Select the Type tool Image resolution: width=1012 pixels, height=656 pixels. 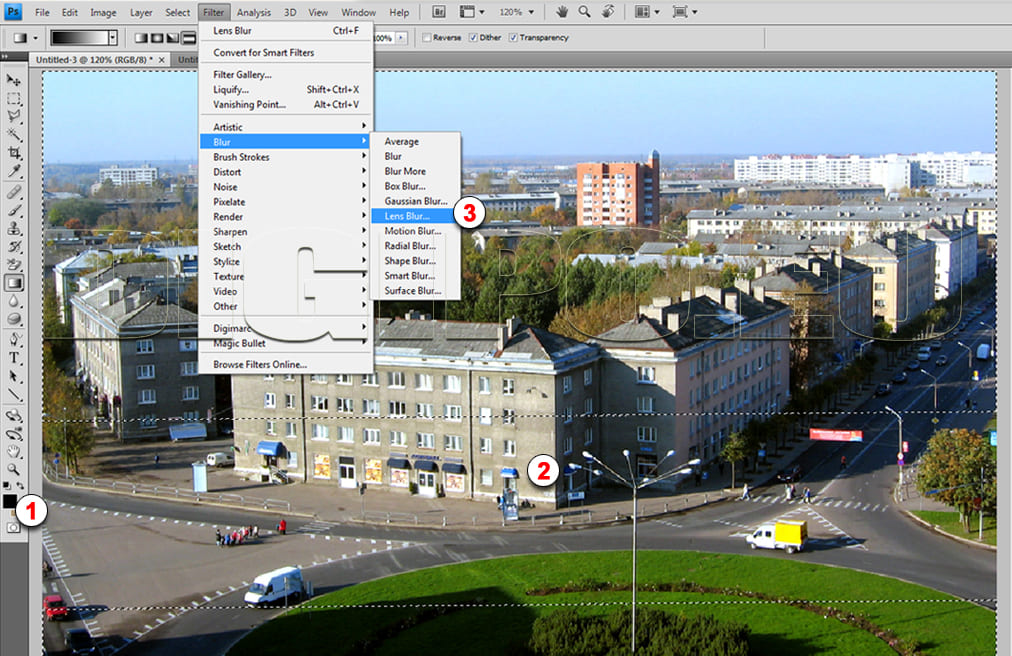pos(14,358)
